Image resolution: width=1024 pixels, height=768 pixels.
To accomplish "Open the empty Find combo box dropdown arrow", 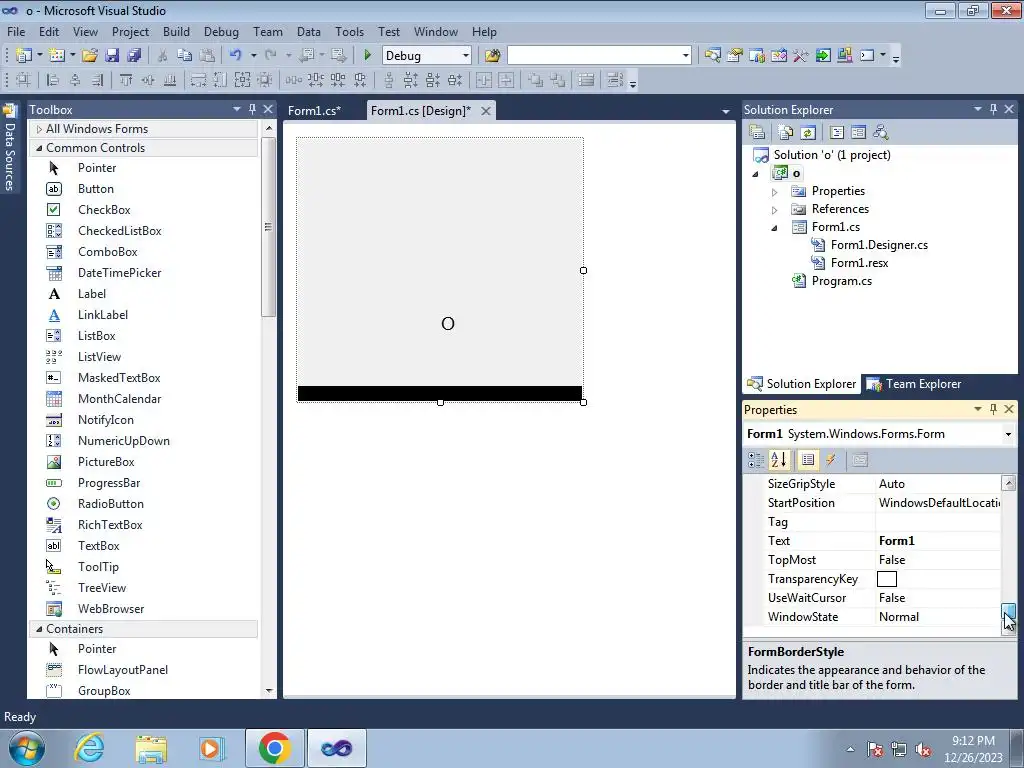I will point(685,56).
